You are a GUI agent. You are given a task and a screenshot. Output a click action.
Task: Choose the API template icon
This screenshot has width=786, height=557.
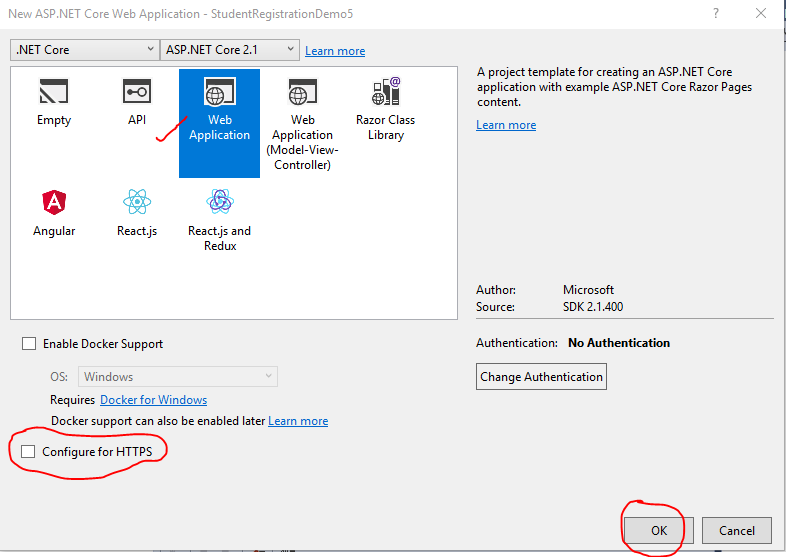pyautogui.click(x=137, y=91)
